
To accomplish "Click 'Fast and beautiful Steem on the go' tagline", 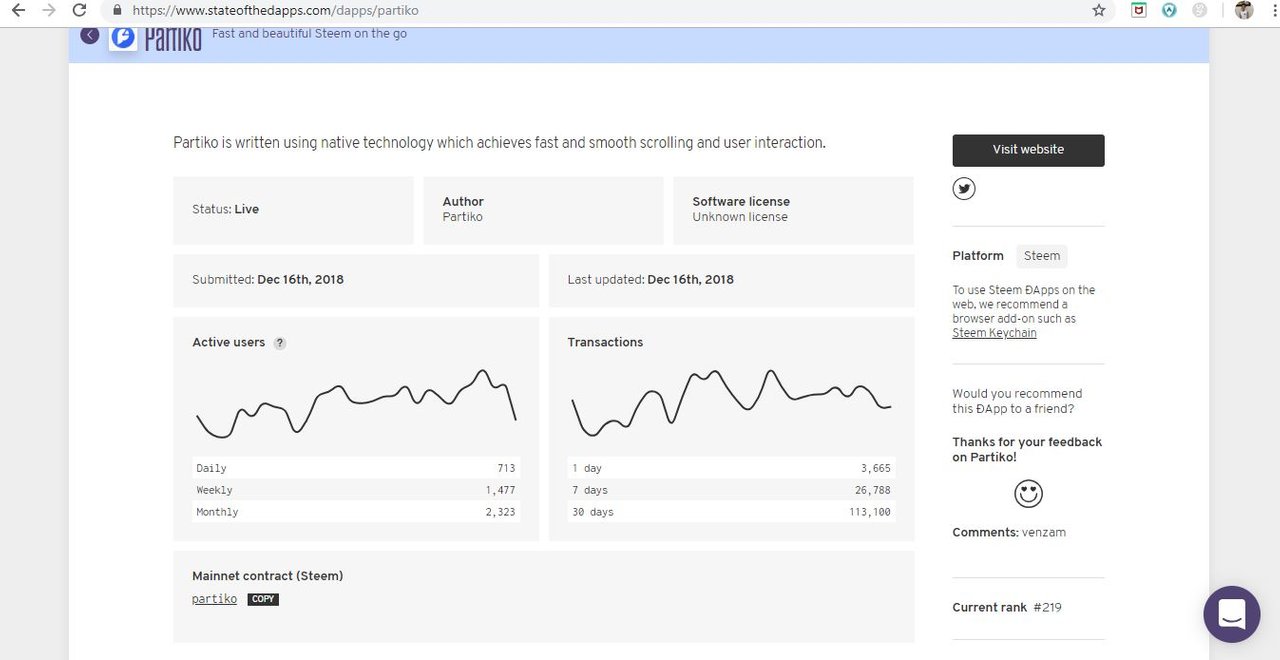I will click(x=309, y=34).
